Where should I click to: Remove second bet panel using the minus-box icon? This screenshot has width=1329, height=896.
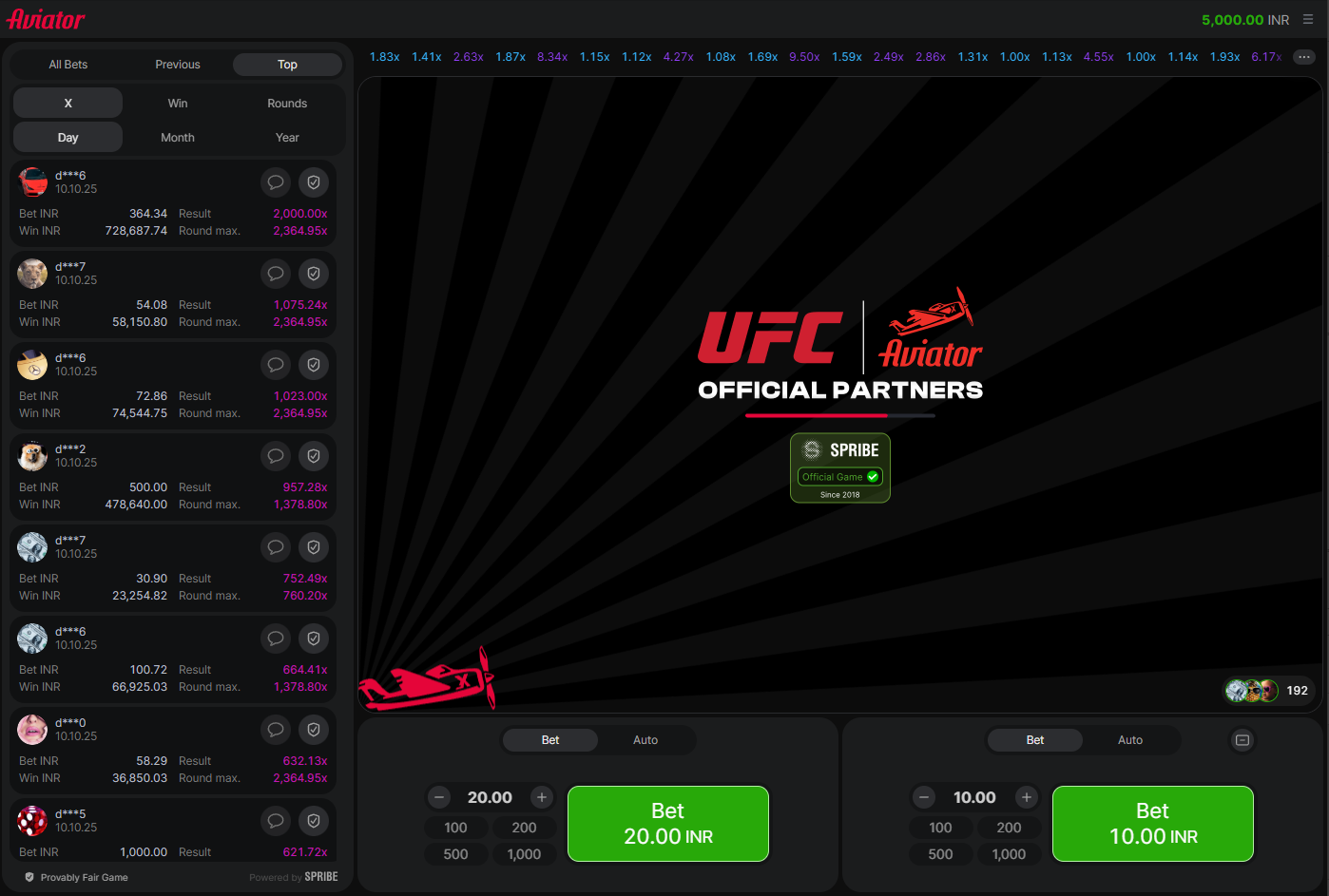1242,740
